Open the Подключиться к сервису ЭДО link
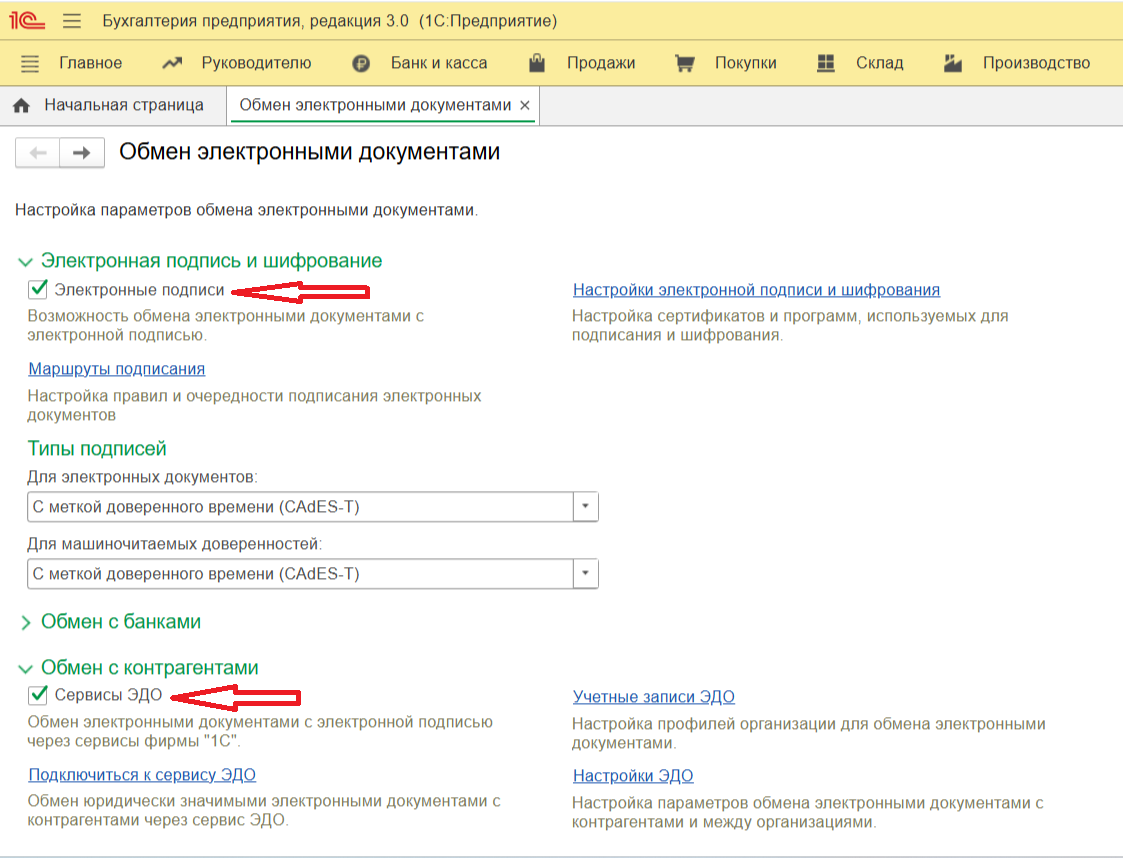Viewport: 1123px width, 858px height. point(142,775)
